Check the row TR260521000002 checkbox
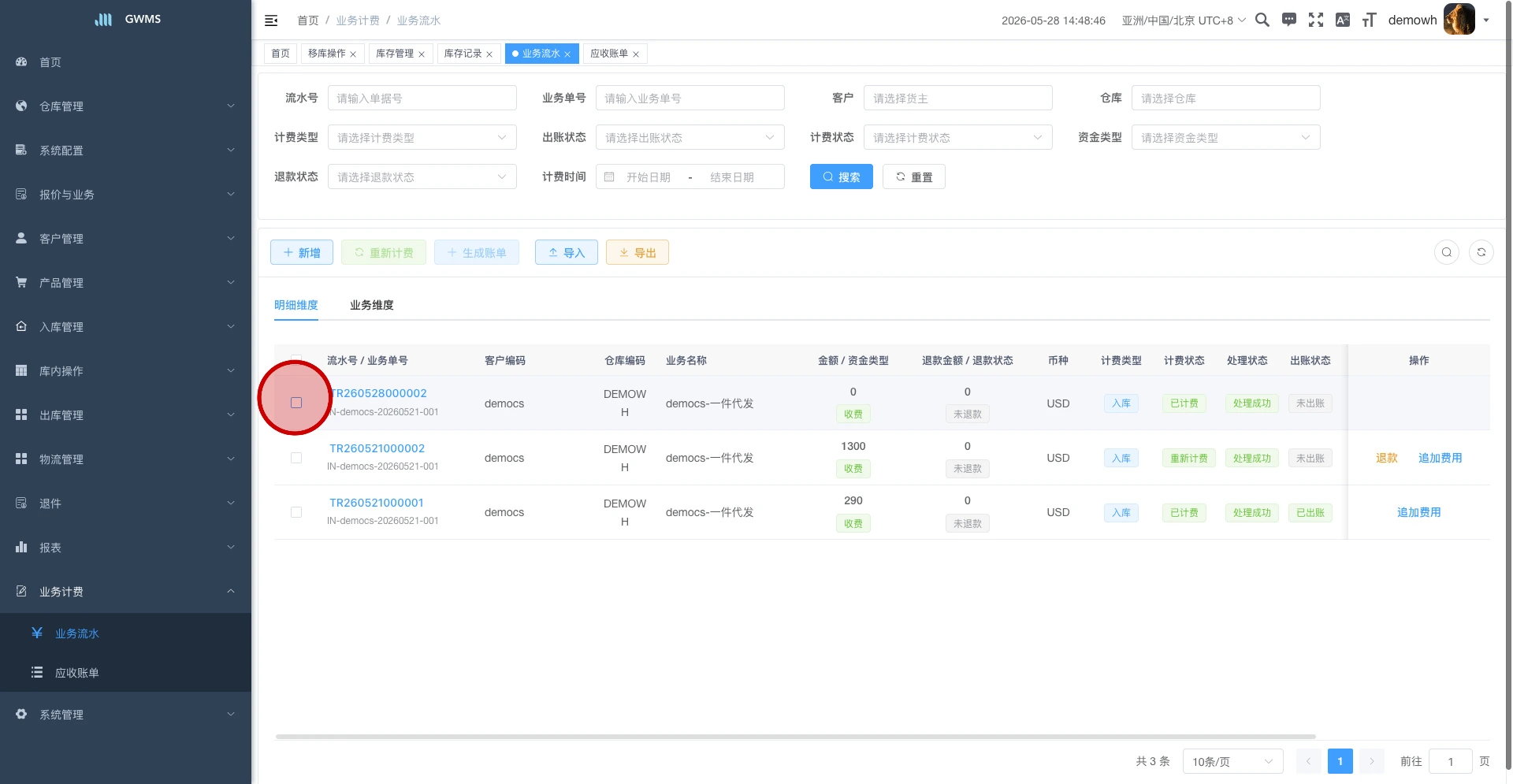Screen dimensions: 1513x784 tap(296, 458)
